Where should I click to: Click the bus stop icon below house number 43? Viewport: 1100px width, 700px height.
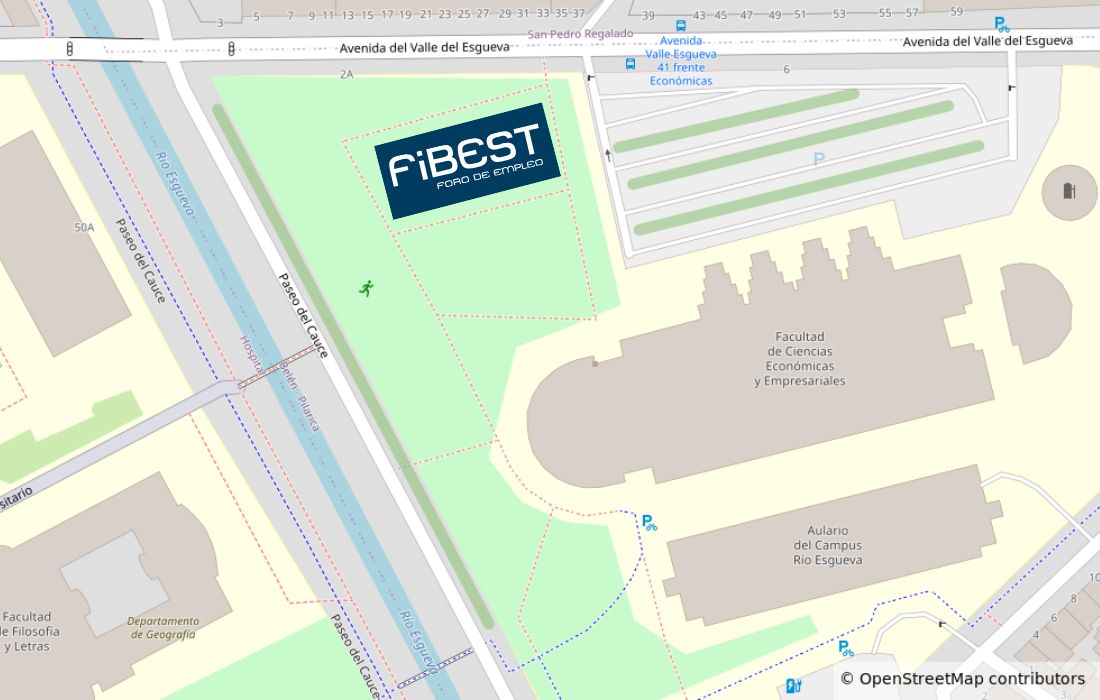[x=680, y=26]
